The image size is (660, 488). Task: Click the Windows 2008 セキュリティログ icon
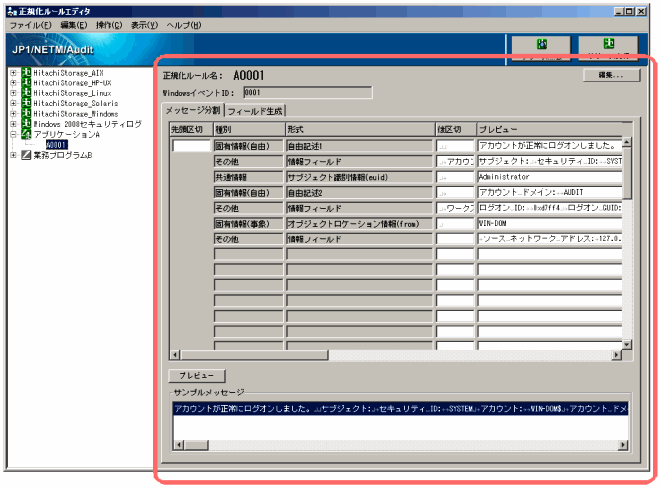(25, 124)
